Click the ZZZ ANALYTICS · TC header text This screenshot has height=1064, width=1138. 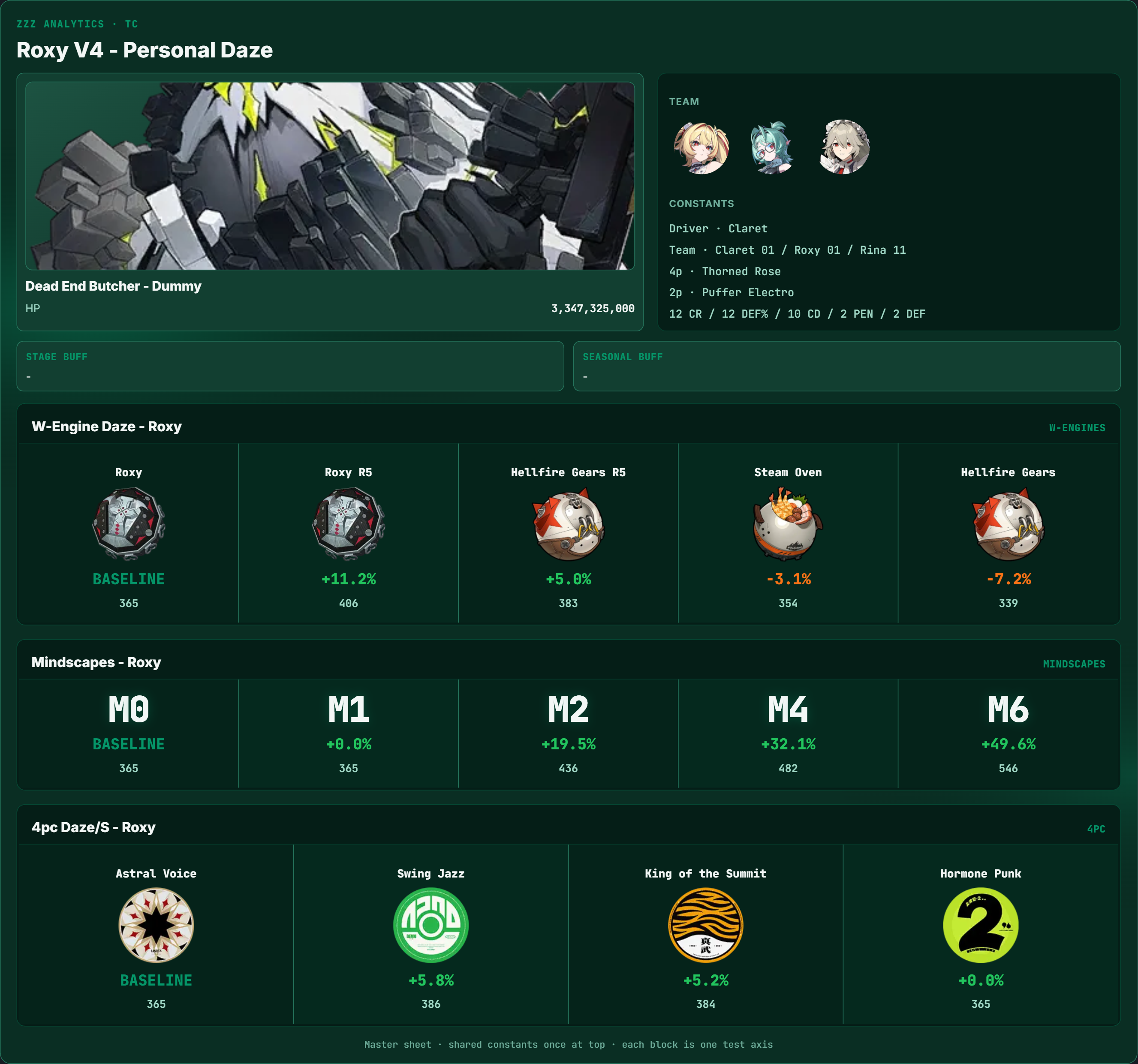pyautogui.click(x=77, y=24)
